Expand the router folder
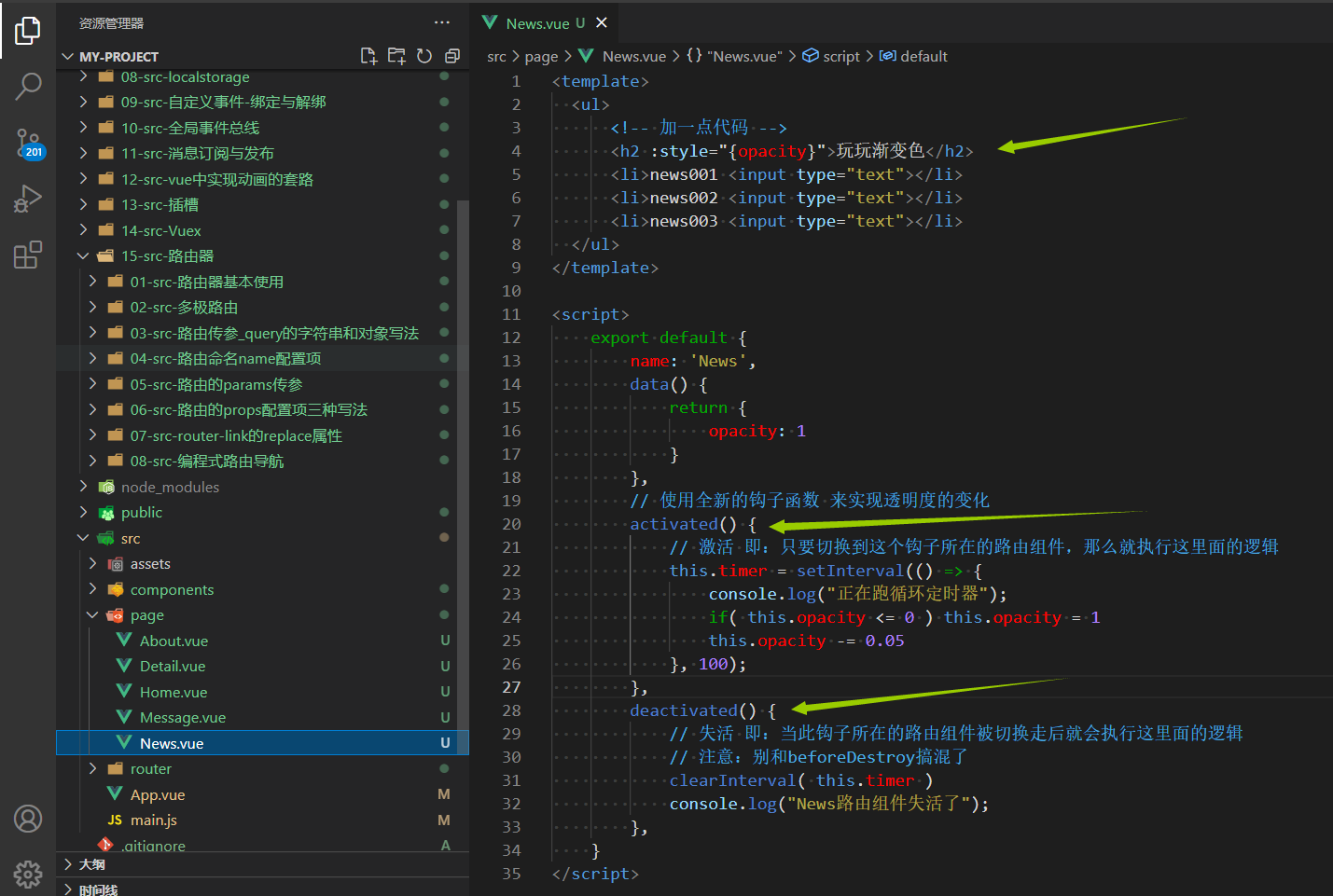The width and height of the screenshot is (1333, 896). [x=92, y=768]
